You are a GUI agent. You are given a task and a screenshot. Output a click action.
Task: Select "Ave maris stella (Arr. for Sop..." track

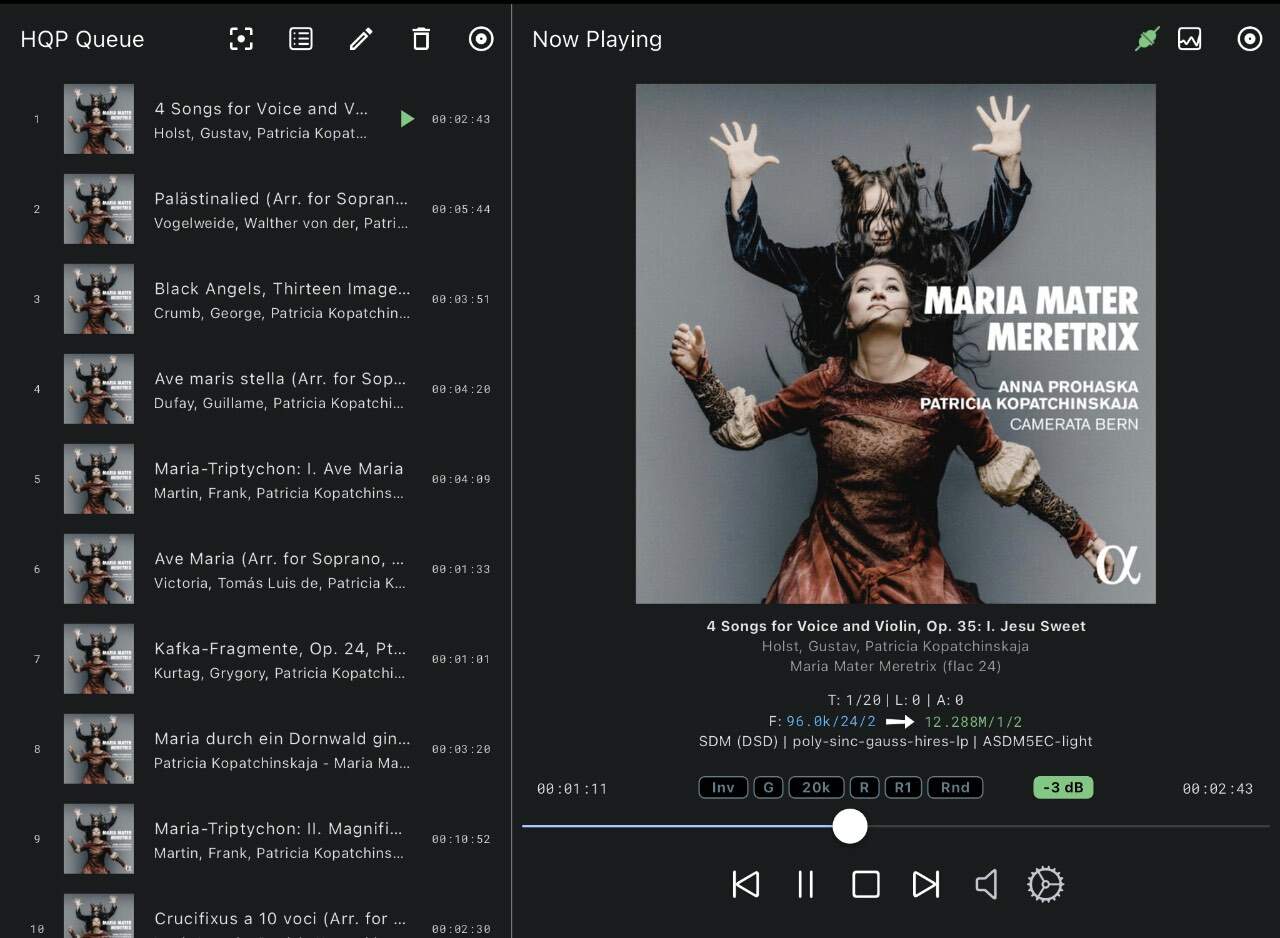coord(280,379)
